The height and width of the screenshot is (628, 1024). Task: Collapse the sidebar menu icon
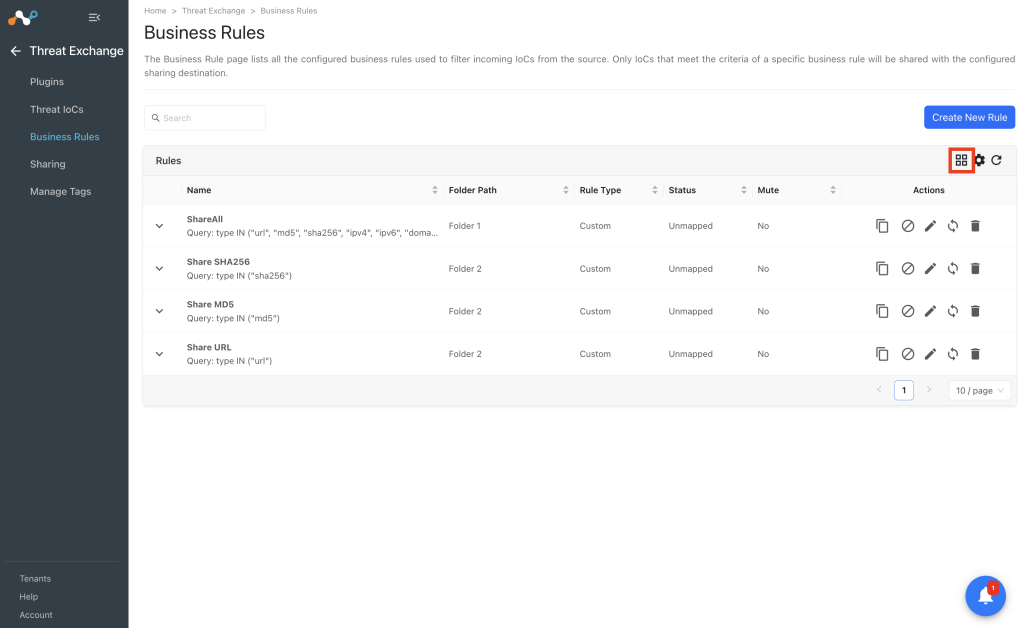[x=94, y=18]
